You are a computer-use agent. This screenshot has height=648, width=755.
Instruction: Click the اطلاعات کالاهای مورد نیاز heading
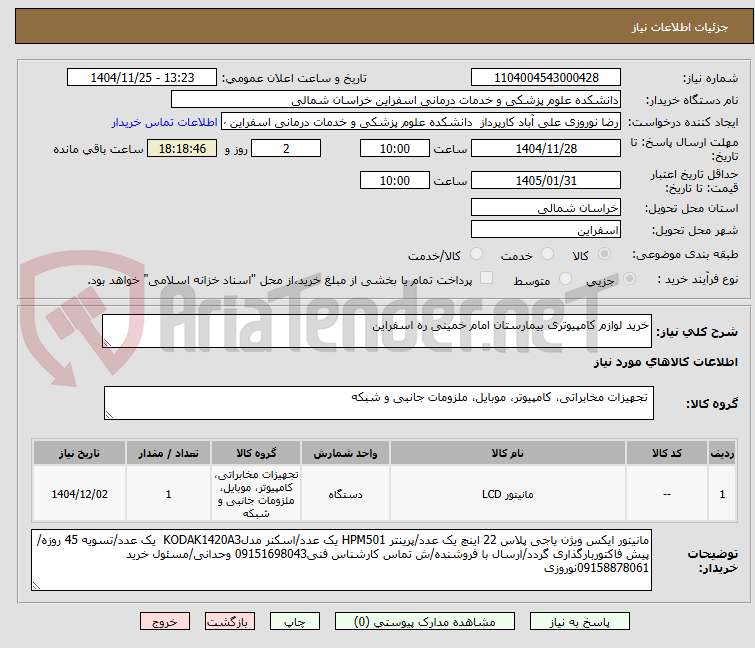click(x=665, y=362)
